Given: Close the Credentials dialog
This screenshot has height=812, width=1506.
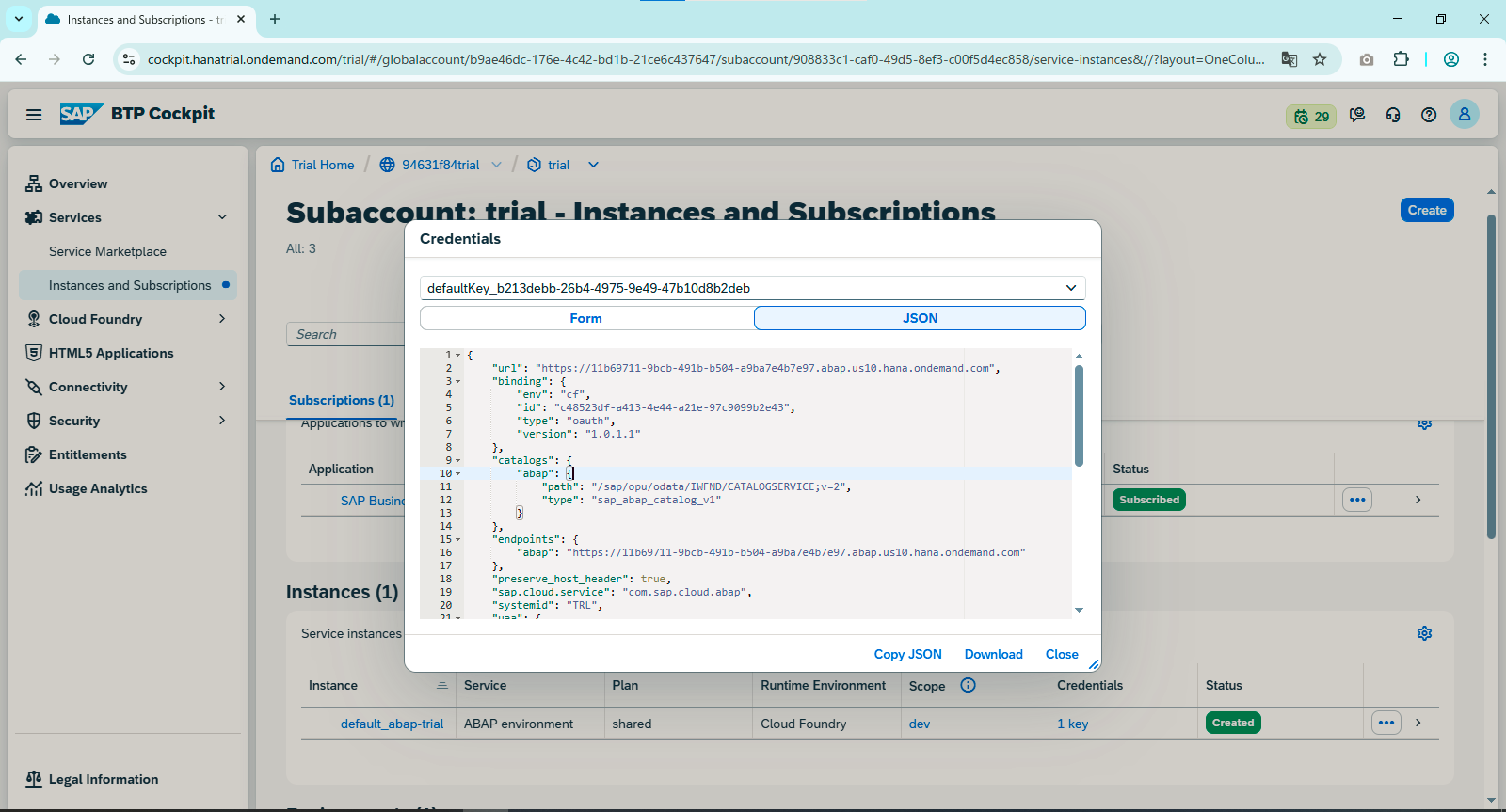Looking at the screenshot, I should click(x=1062, y=654).
